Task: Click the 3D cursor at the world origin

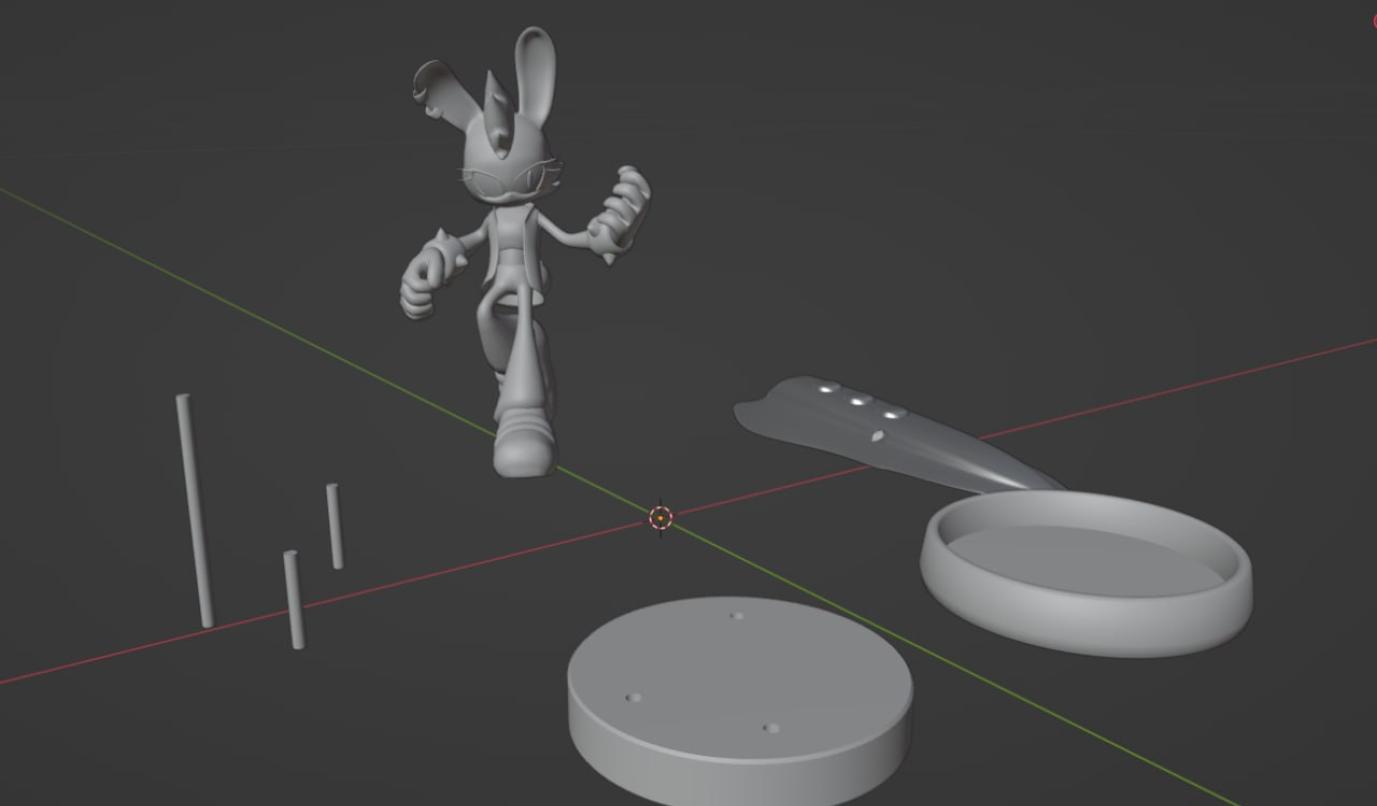Action: pos(660,517)
